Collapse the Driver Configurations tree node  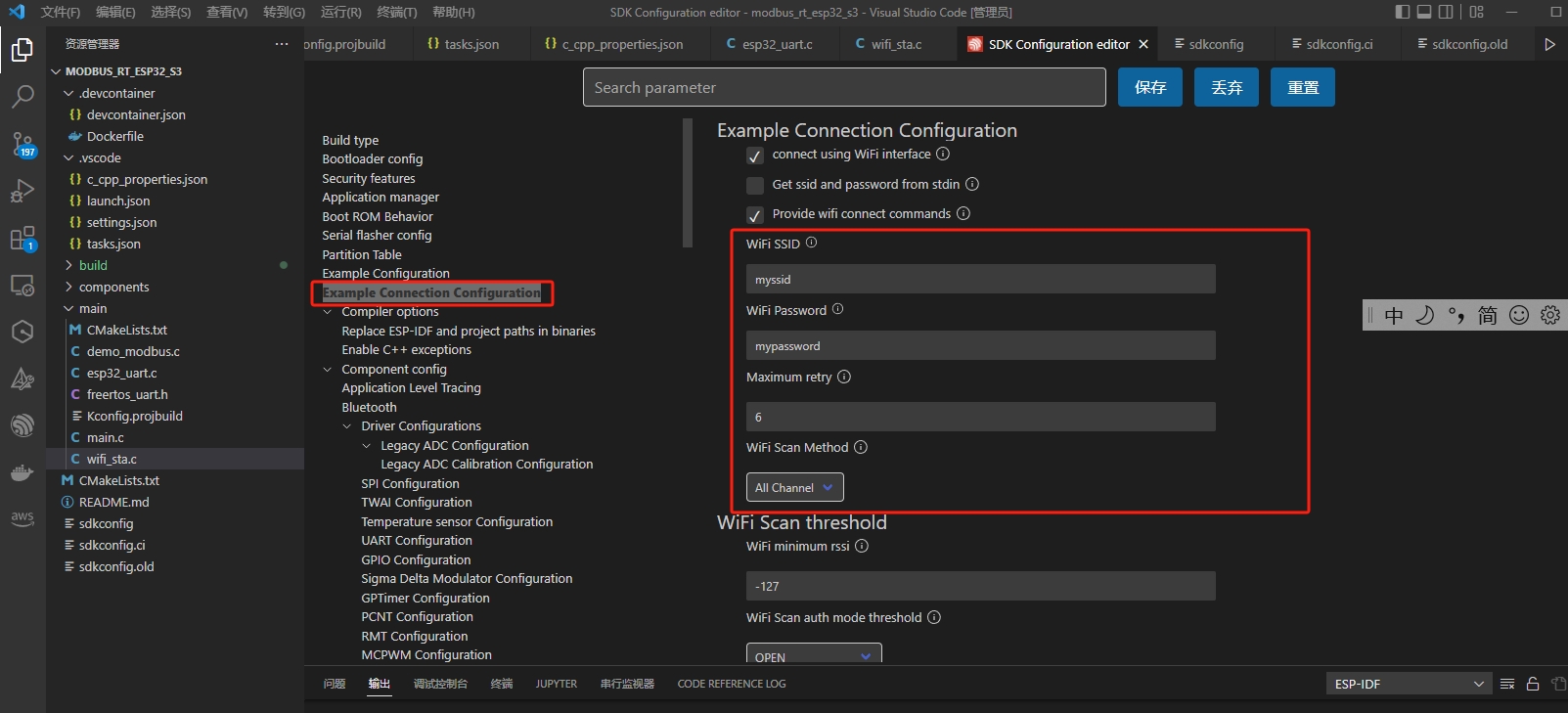click(347, 426)
